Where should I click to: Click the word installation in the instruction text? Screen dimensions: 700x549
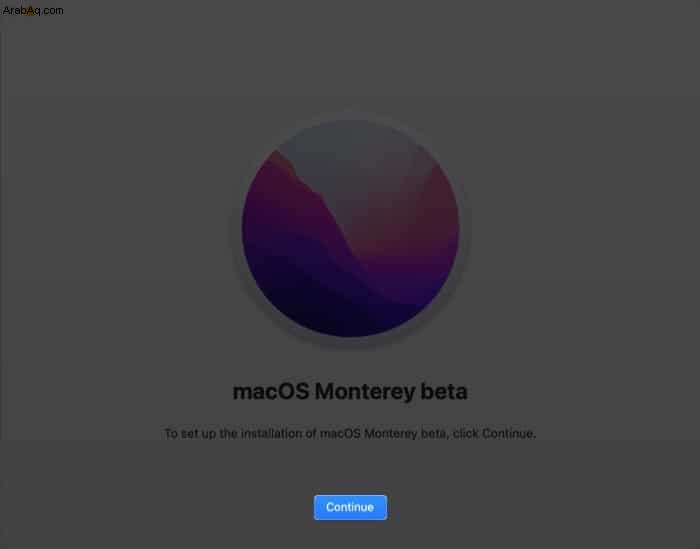coord(271,433)
